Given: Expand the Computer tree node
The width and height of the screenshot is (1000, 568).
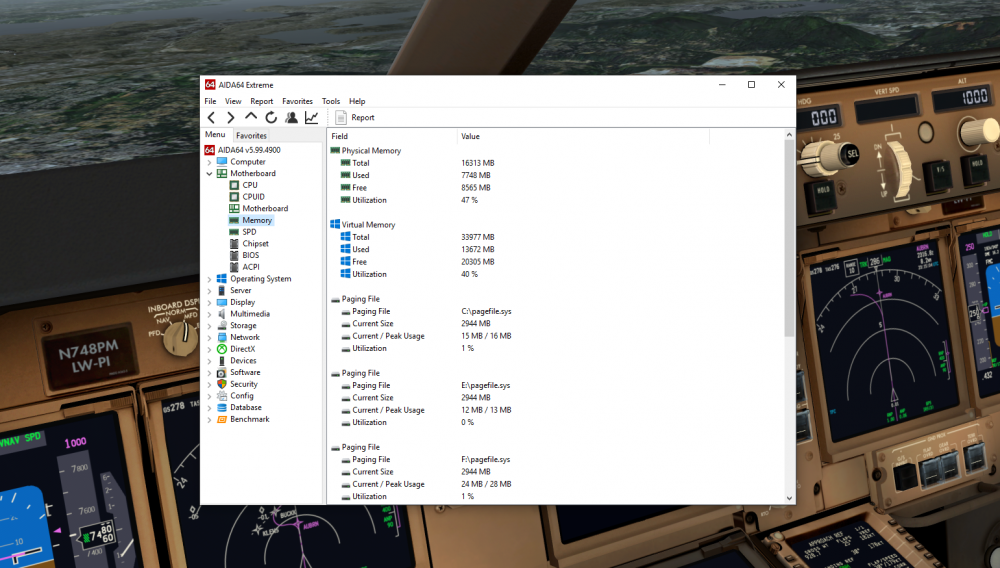Looking at the screenshot, I should click(x=209, y=162).
